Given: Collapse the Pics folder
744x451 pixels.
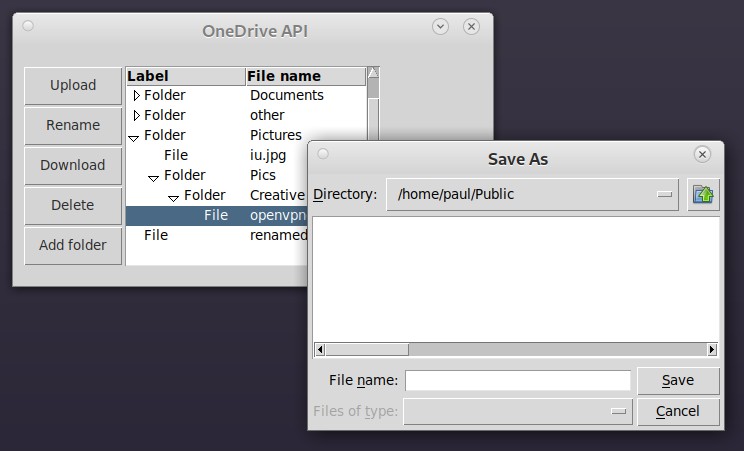Looking at the screenshot, I should (153, 178).
